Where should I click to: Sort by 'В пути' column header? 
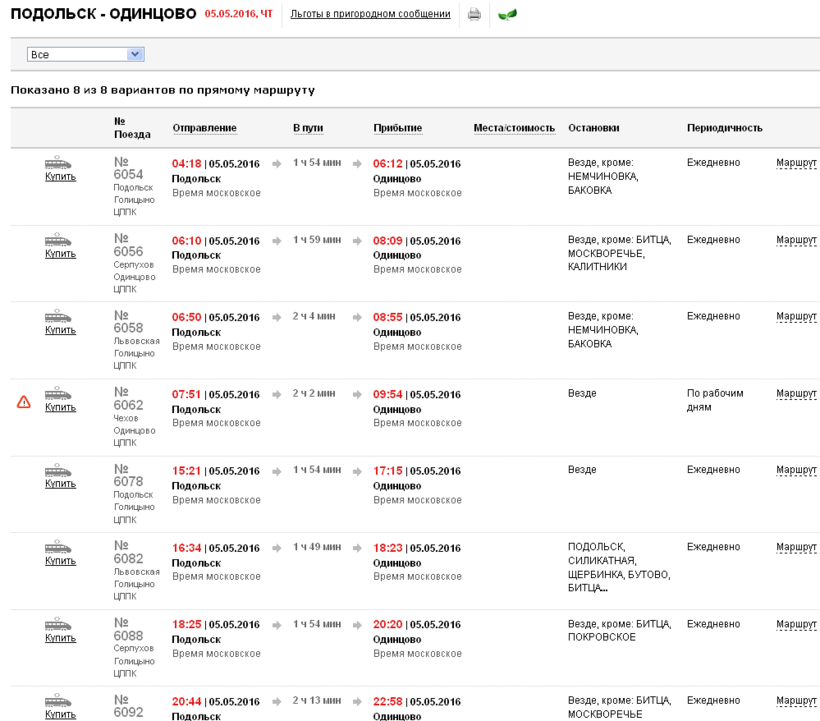point(308,128)
